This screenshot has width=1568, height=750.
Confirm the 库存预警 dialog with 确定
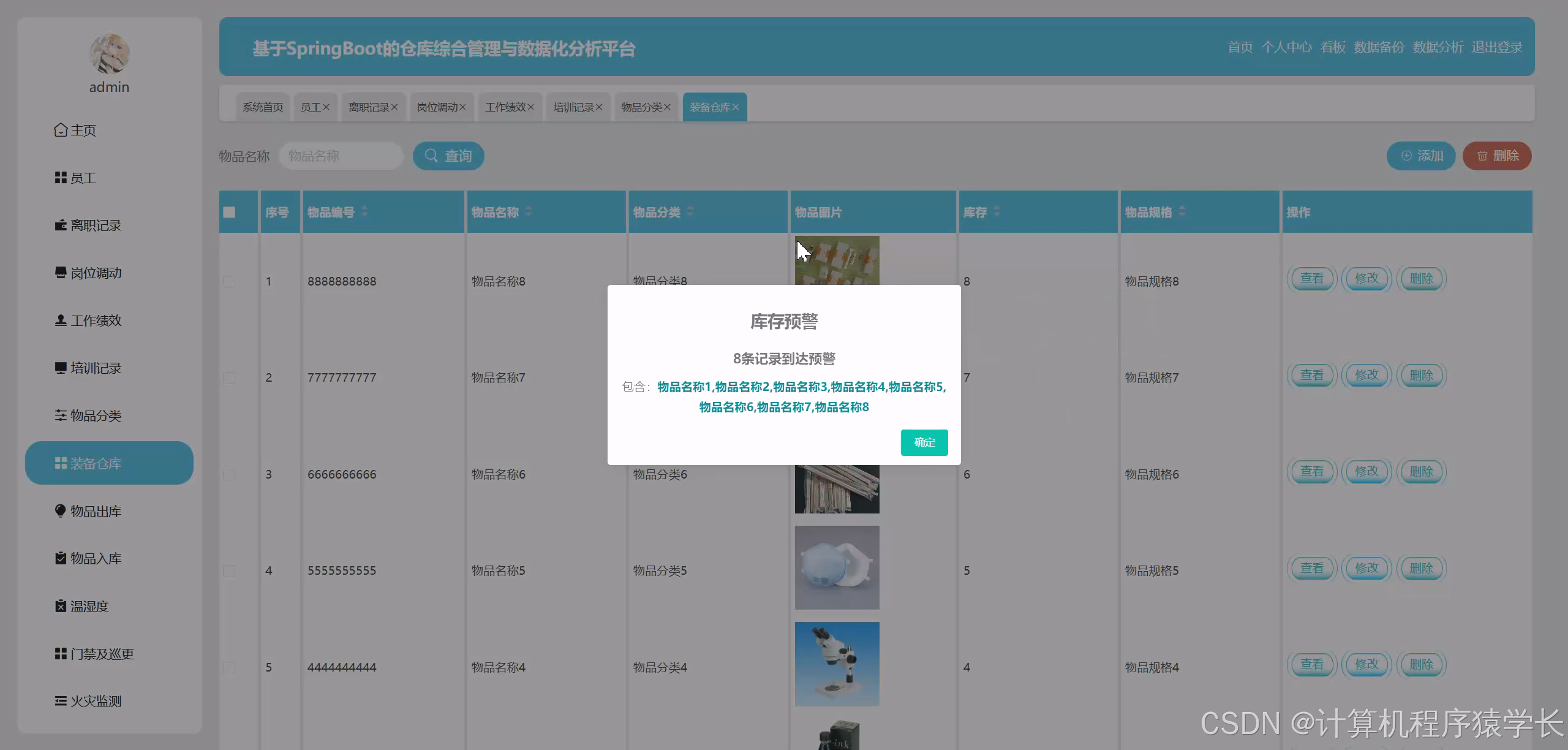924,442
